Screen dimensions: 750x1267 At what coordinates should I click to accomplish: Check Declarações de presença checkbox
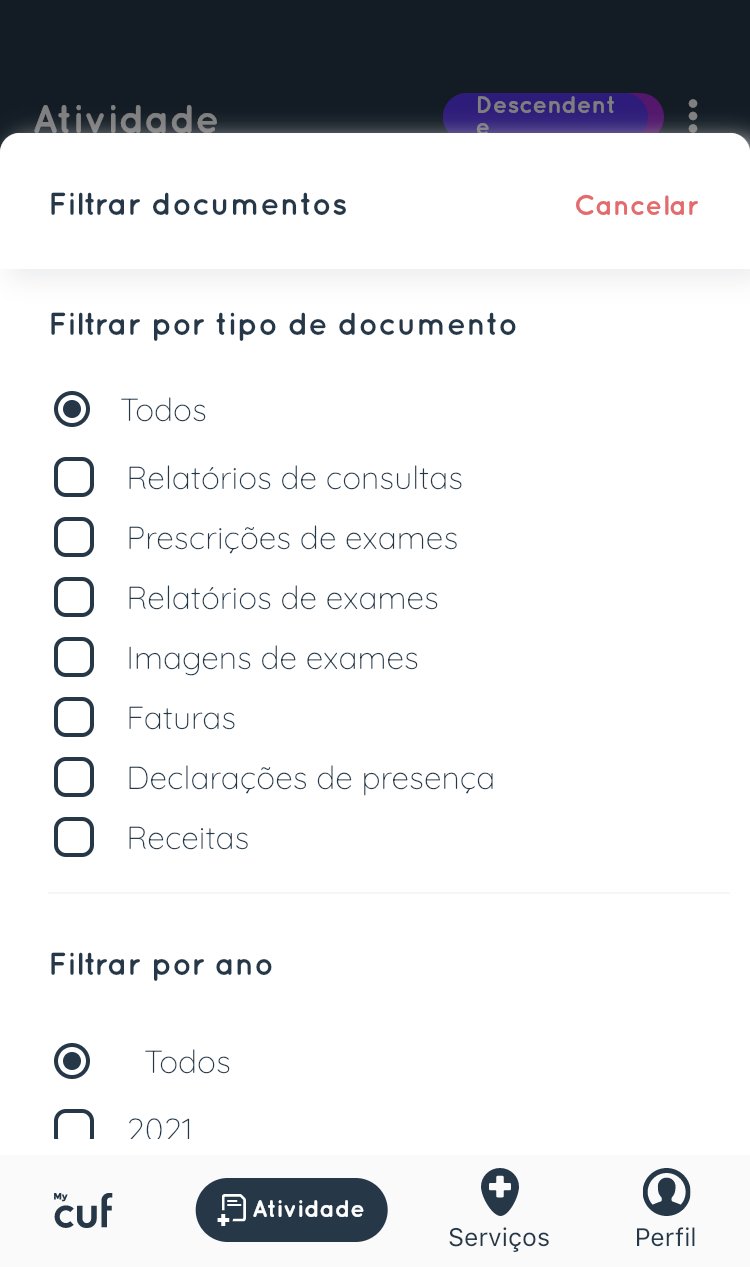click(x=74, y=778)
